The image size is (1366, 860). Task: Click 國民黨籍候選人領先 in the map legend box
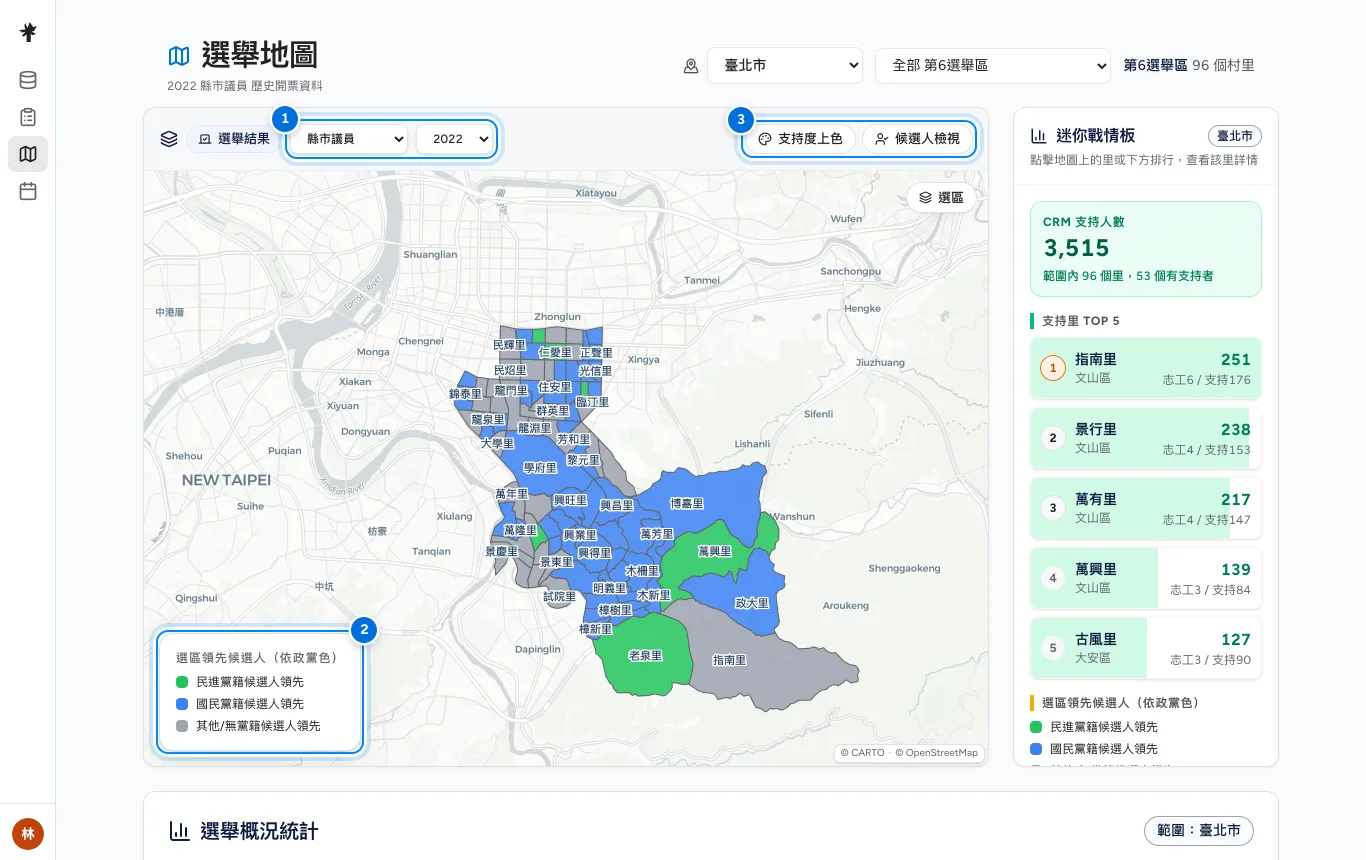pyautogui.click(x=250, y=704)
